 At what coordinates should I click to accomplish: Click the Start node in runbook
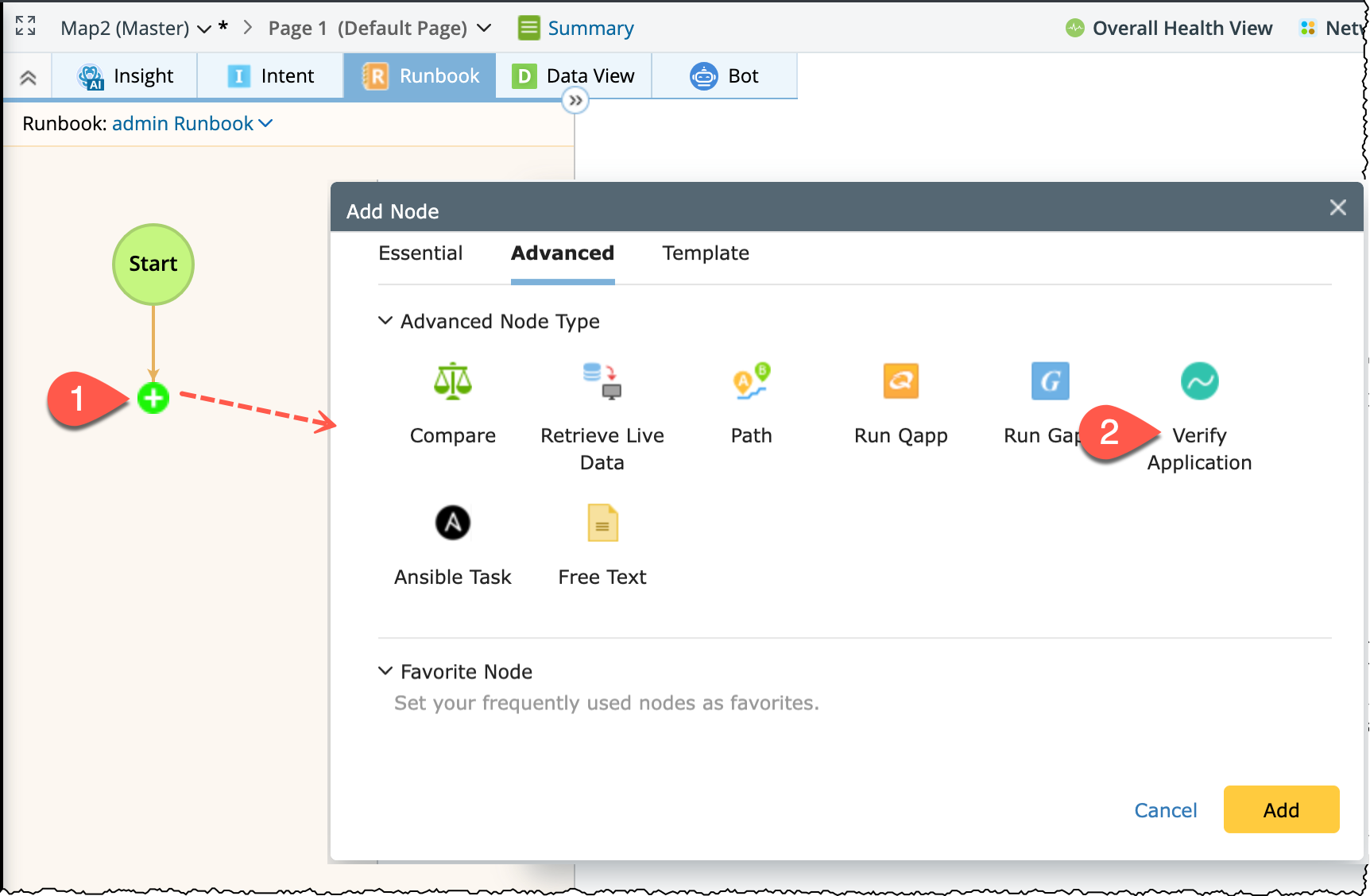(153, 264)
